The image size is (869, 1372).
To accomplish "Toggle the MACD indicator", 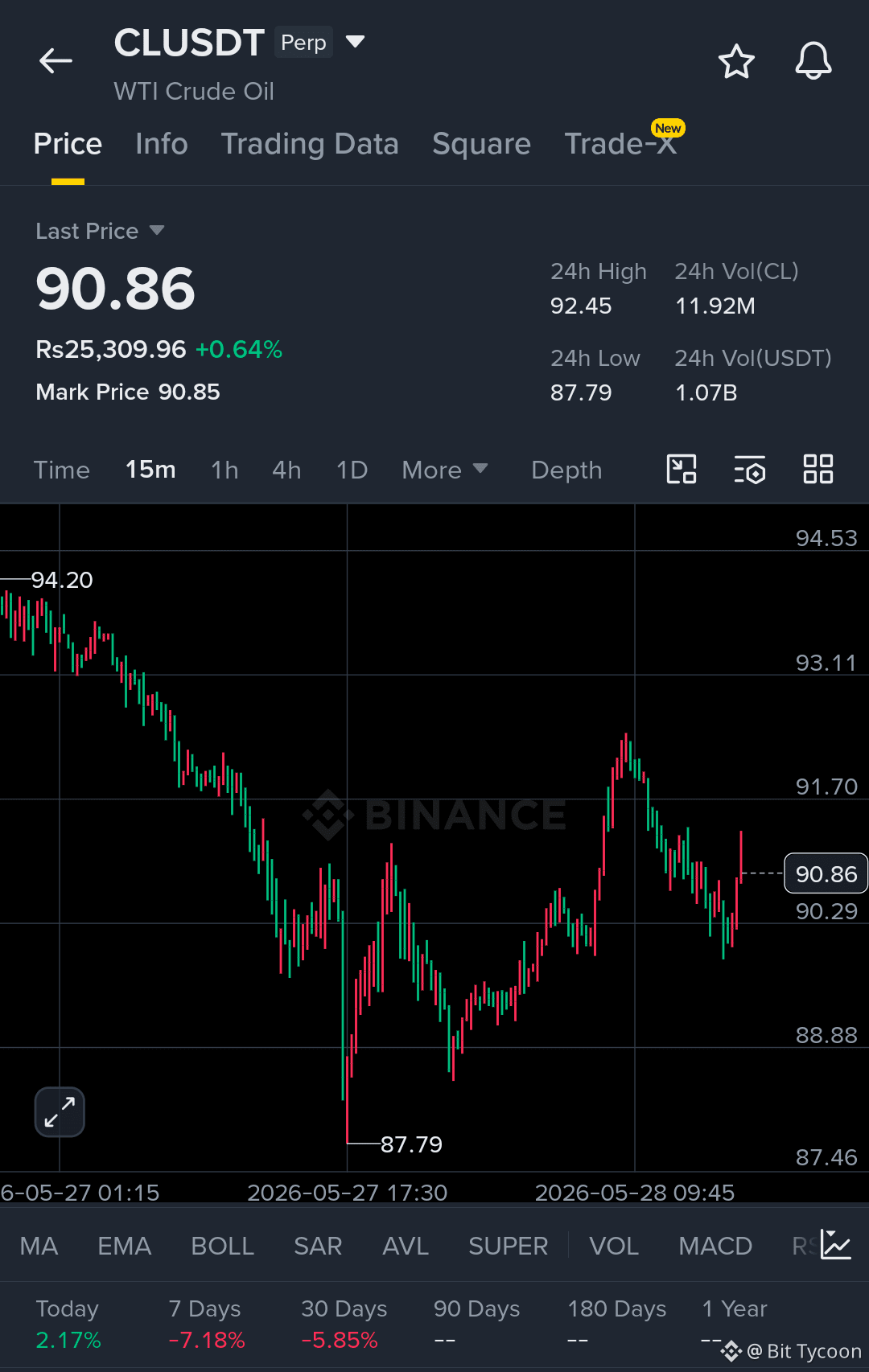I will coord(715,1246).
